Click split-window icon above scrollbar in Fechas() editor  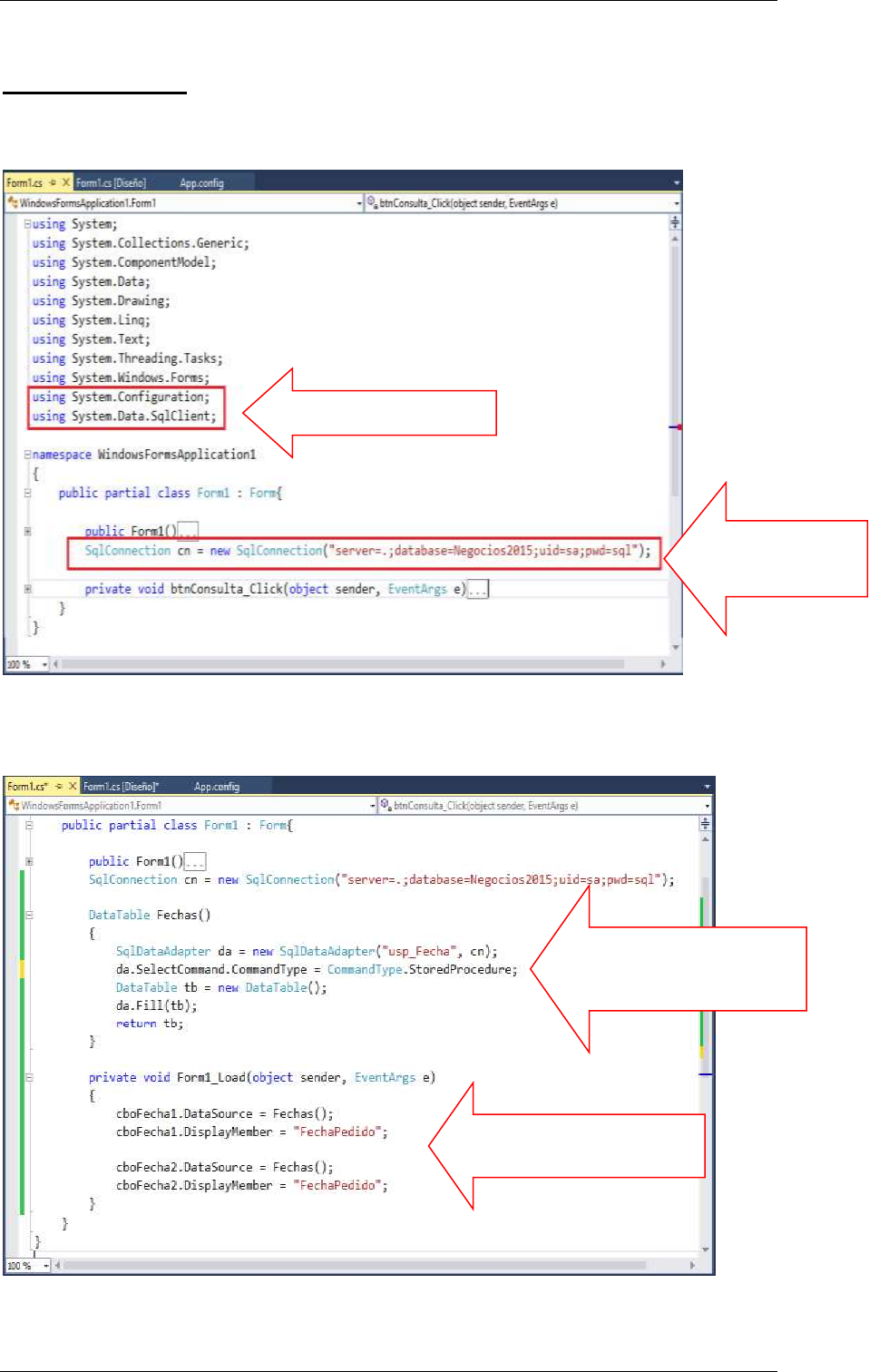705,824
